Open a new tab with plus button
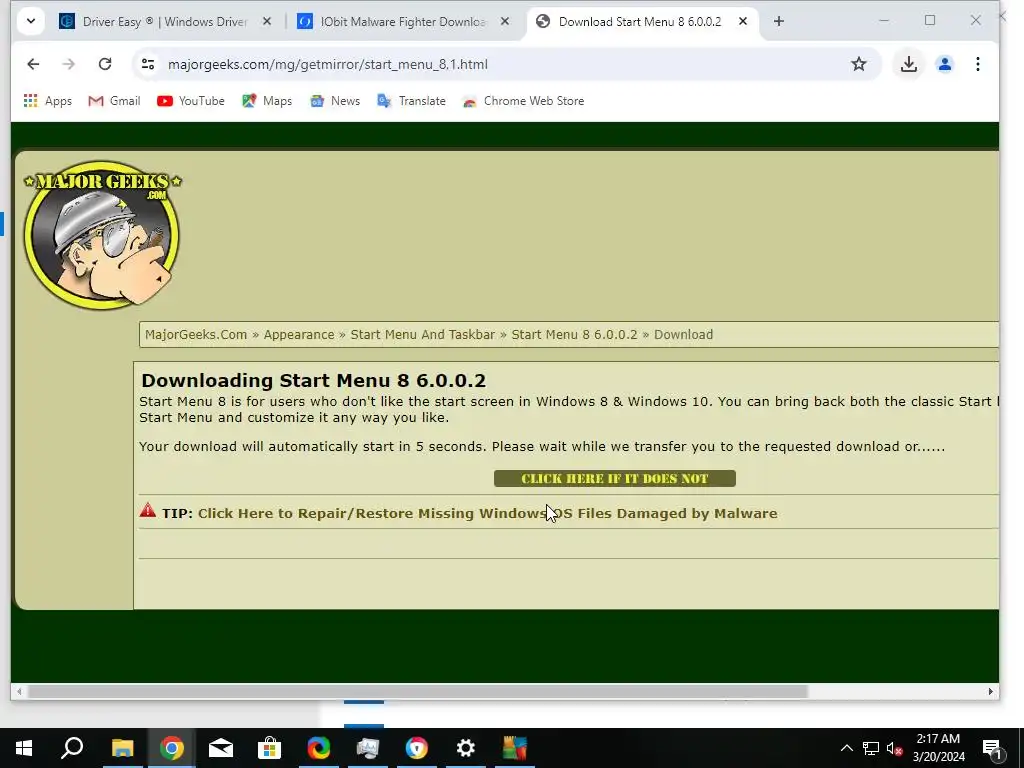Viewport: 1024px width, 768px height. tap(778, 22)
